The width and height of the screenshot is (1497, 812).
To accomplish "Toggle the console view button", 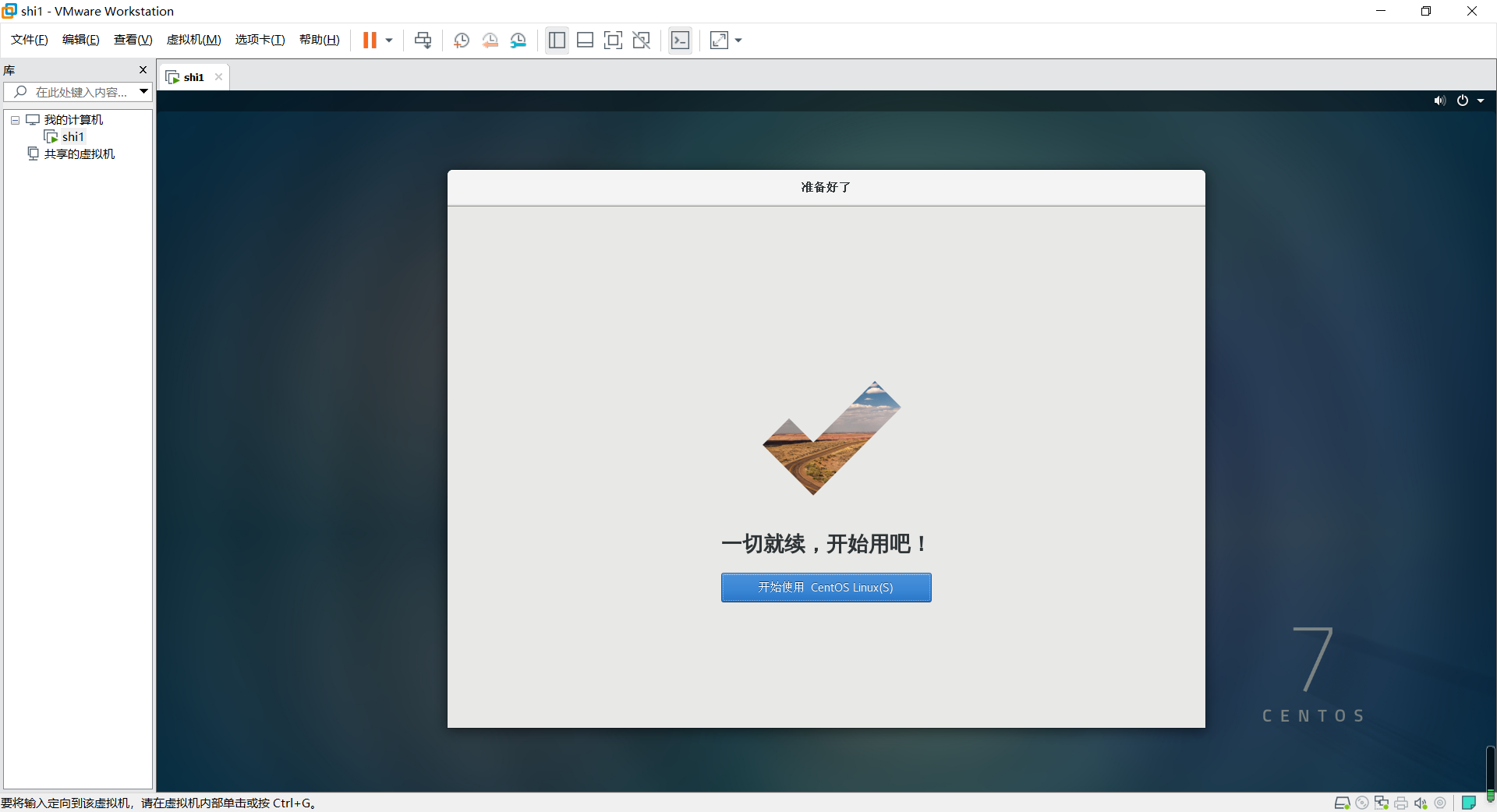I will point(680,41).
